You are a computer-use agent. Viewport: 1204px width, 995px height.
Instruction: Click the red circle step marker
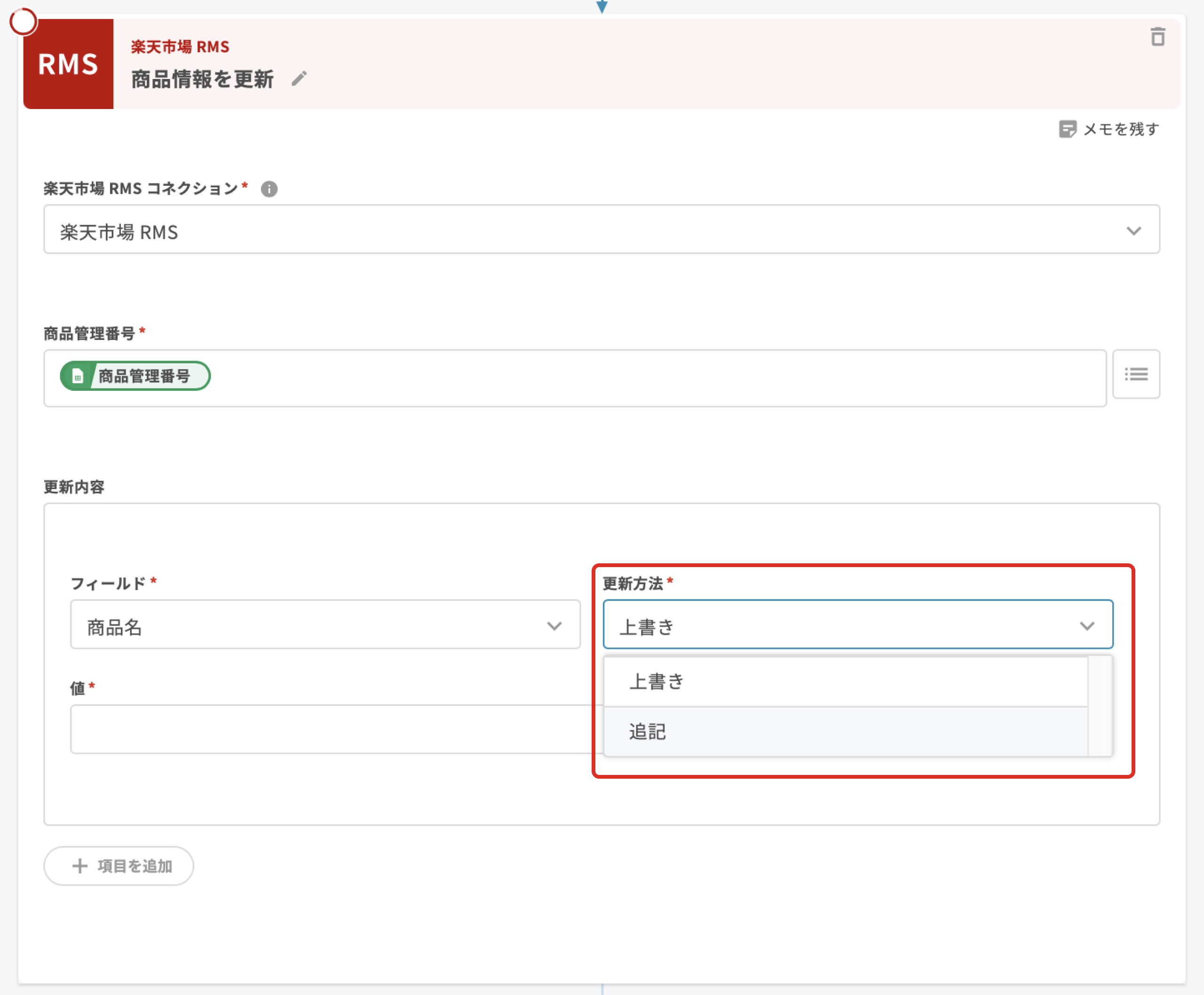pyautogui.click(x=24, y=22)
